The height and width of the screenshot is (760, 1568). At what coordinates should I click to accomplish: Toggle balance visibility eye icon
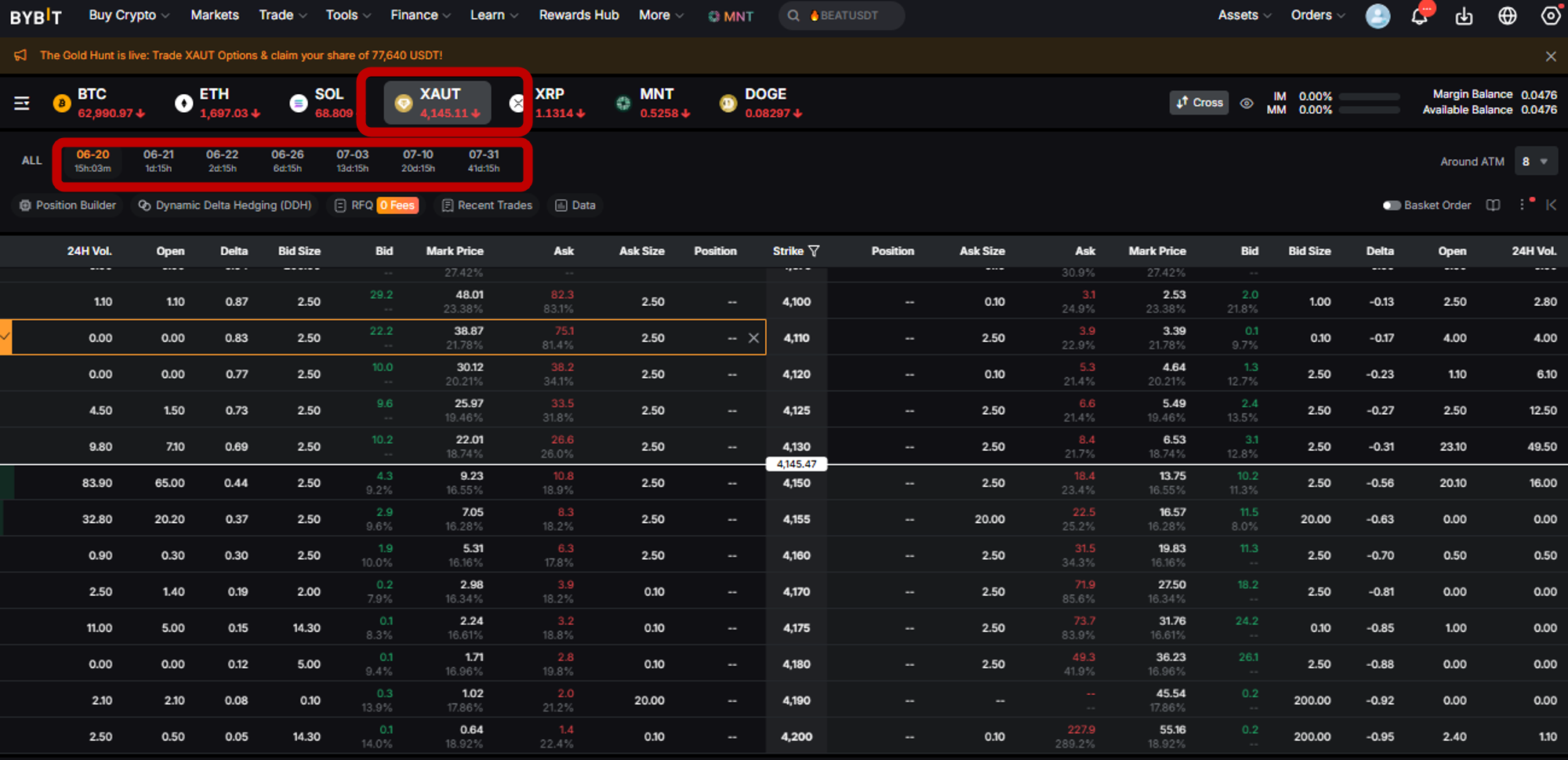1247,103
